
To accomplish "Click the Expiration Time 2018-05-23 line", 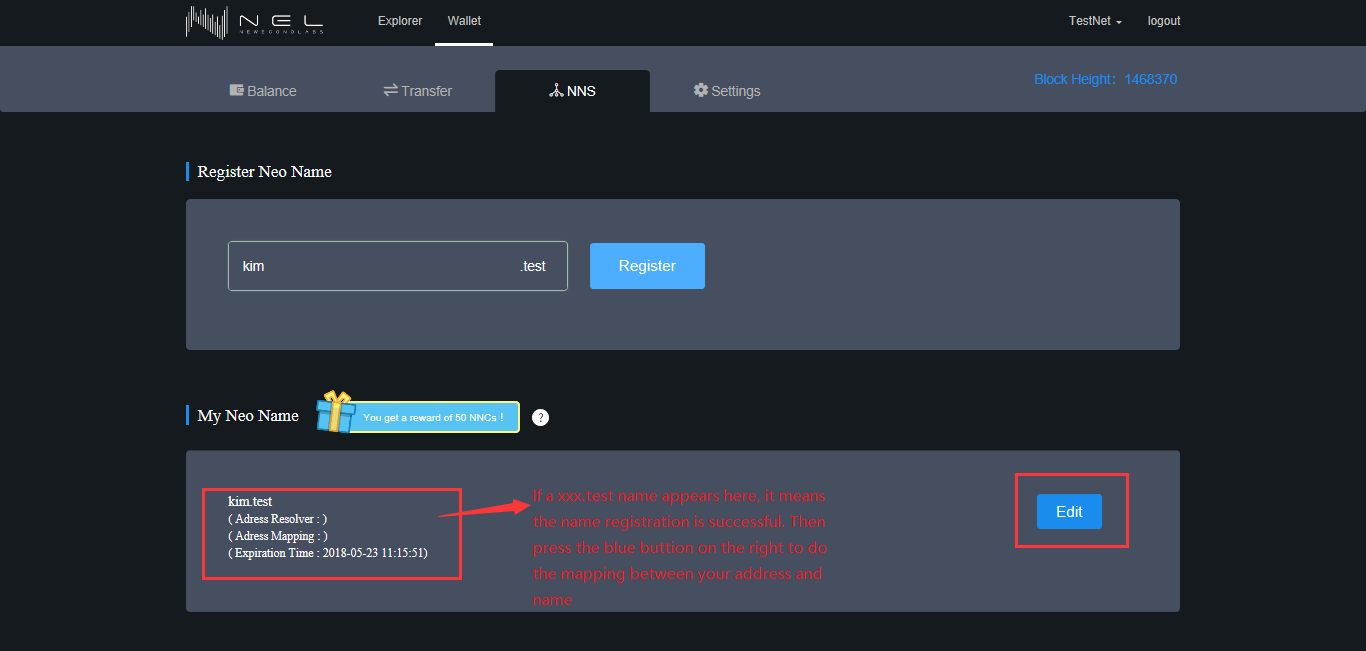I will [328, 553].
